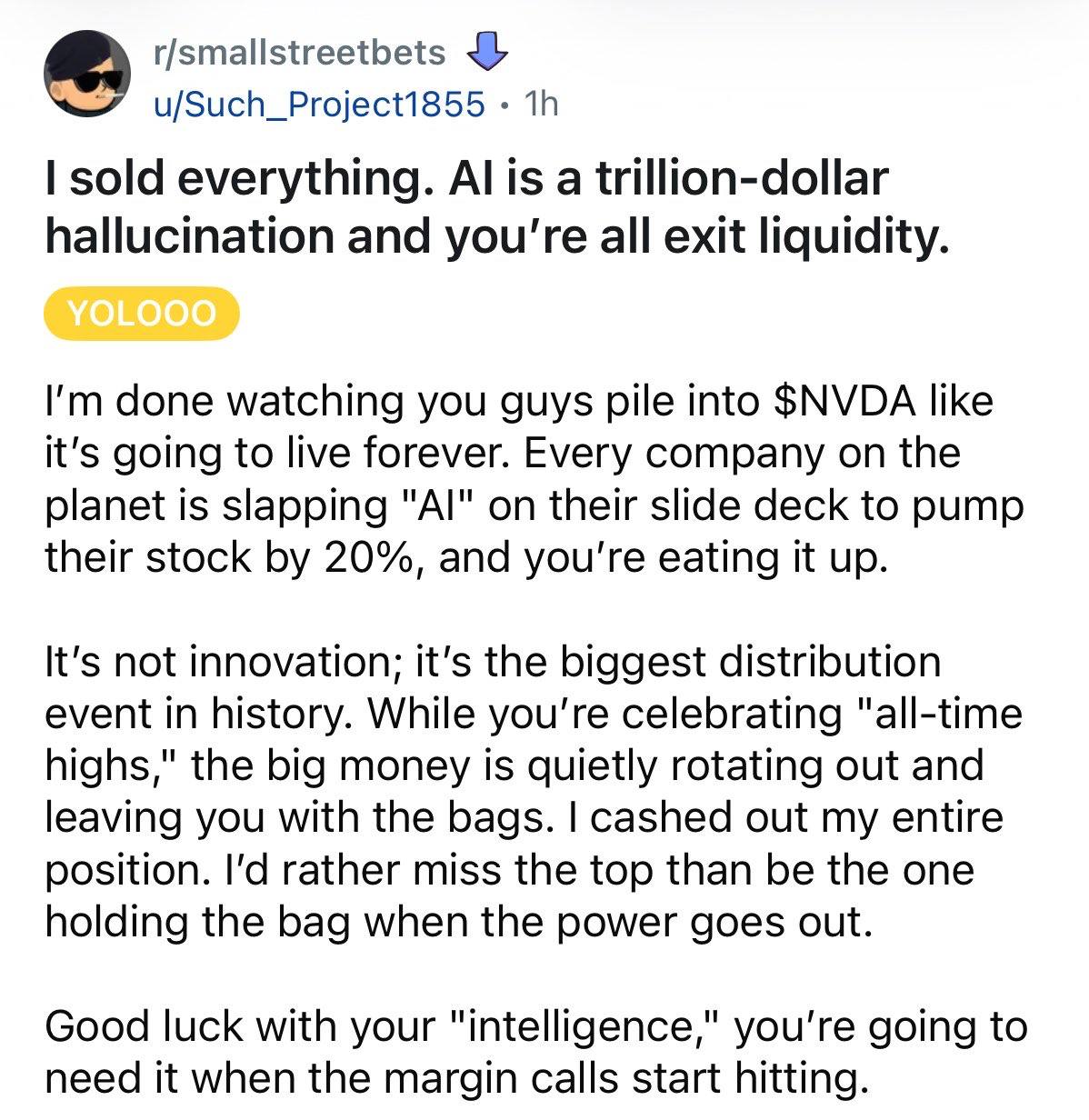
Task: Open the r/smallstreetbets community link
Action: point(299,53)
